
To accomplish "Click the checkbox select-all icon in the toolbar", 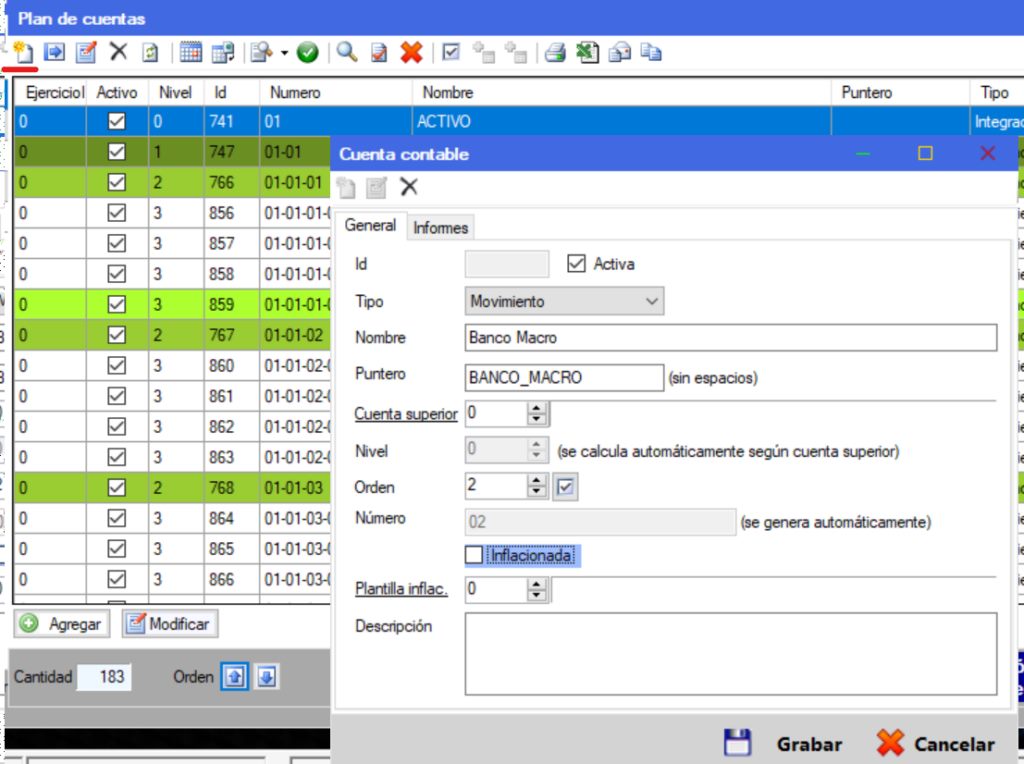I will click(x=451, y=51).
